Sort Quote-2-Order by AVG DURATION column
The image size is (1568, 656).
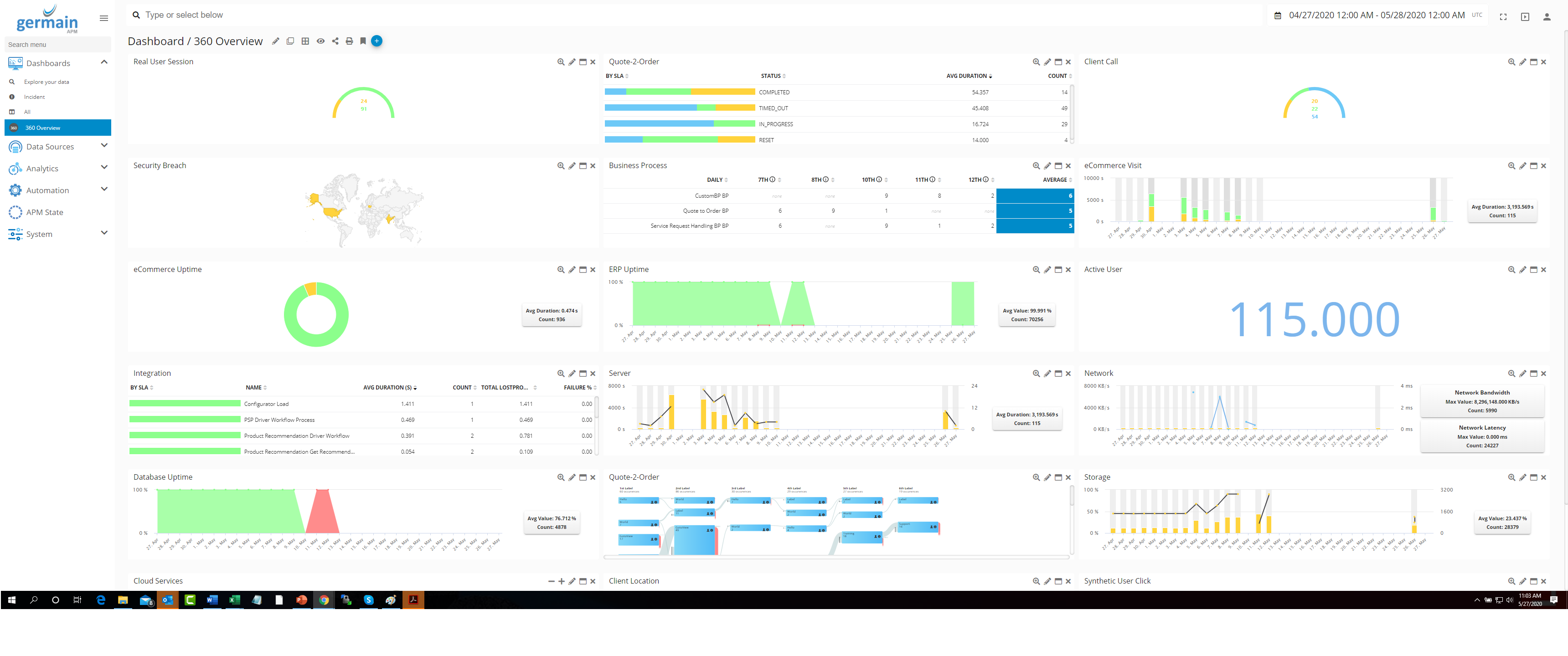click(969, 76)
